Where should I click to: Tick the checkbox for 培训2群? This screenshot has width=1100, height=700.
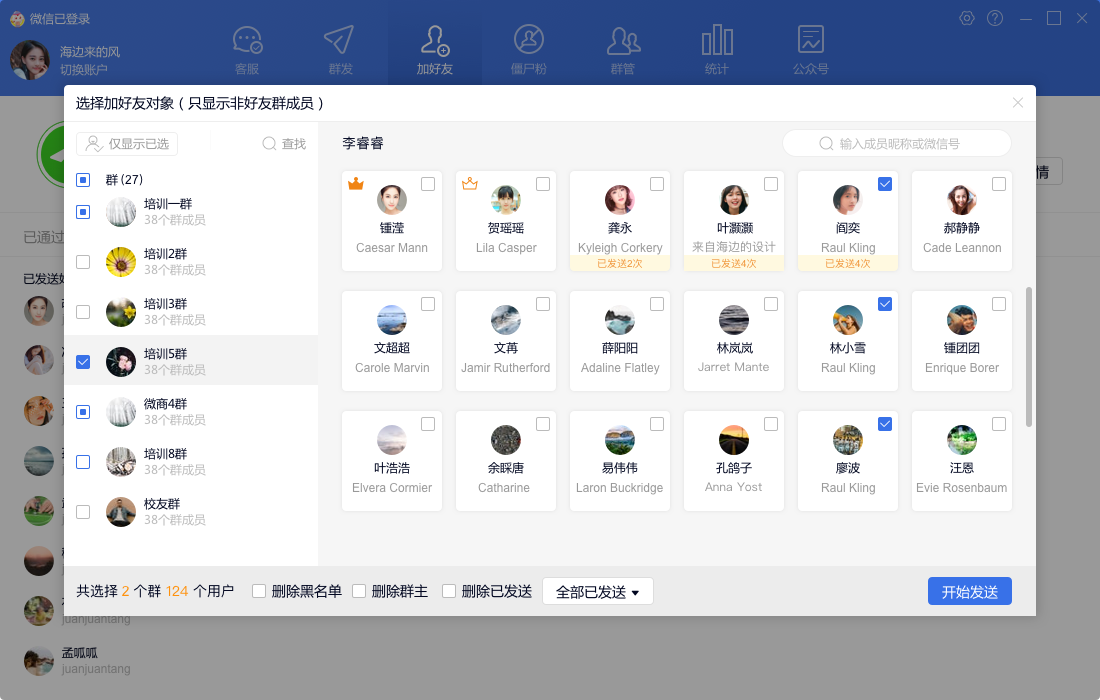tap(83, 262)
